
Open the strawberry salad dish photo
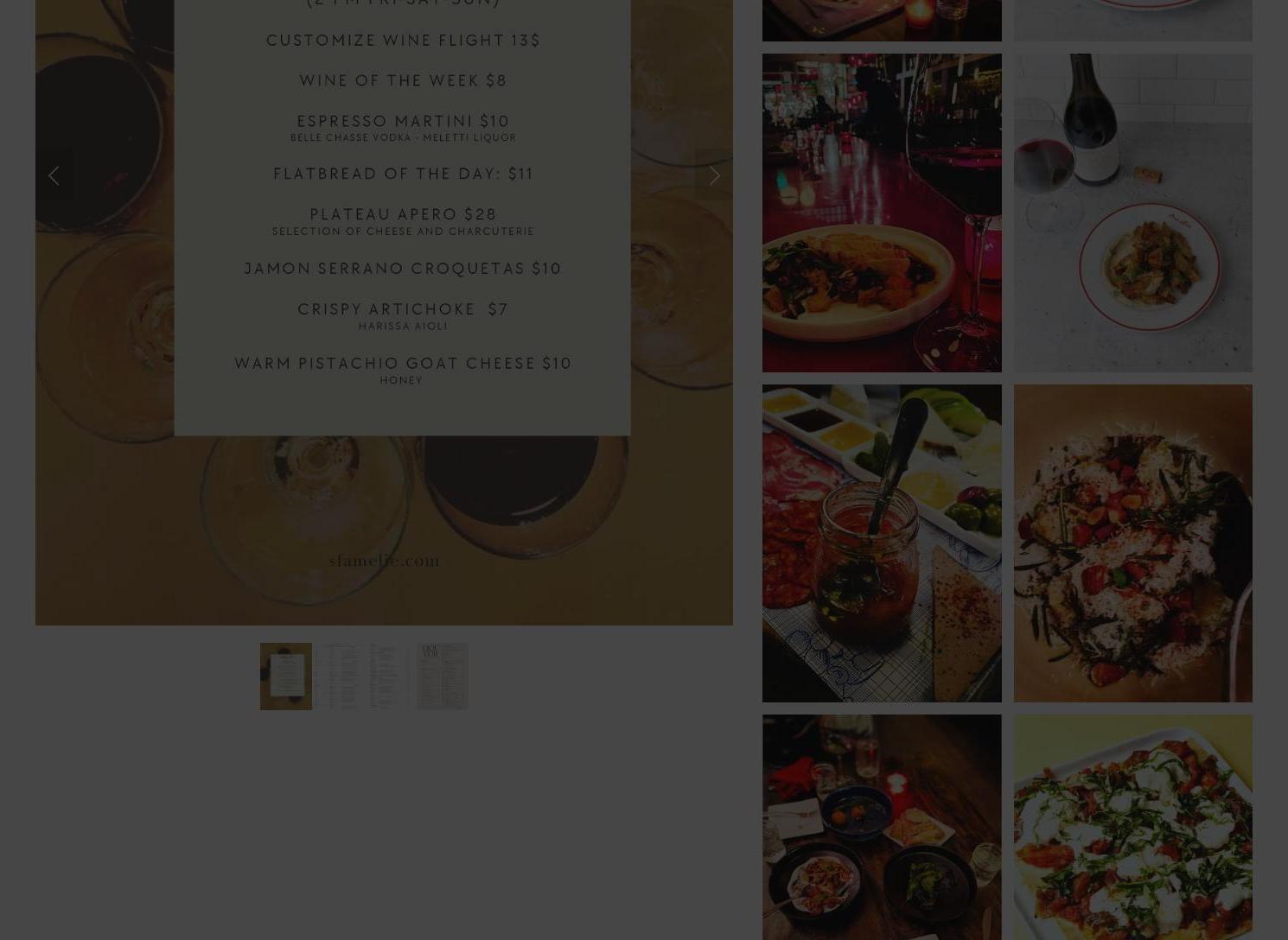[x=1133, y=543]
